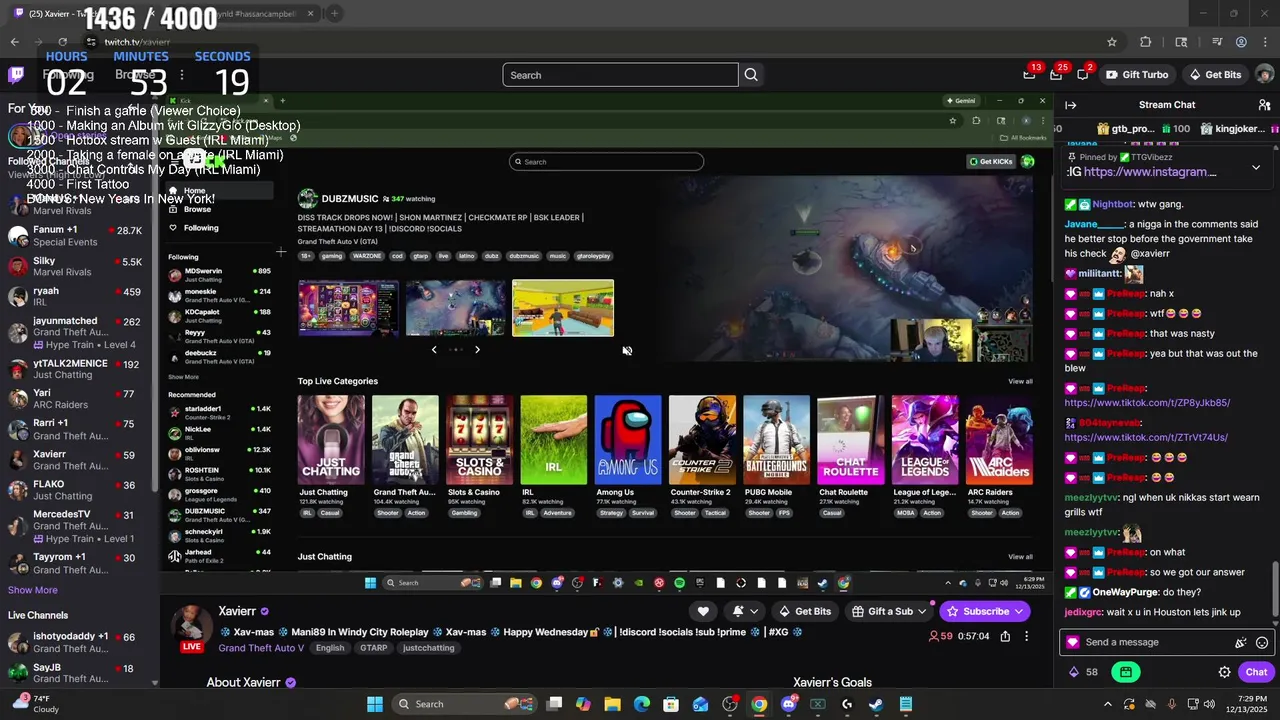The height and width of the screenshot is (720, 1280).
Task: Claim the green channel points chest
Action: click(1126, 672)
